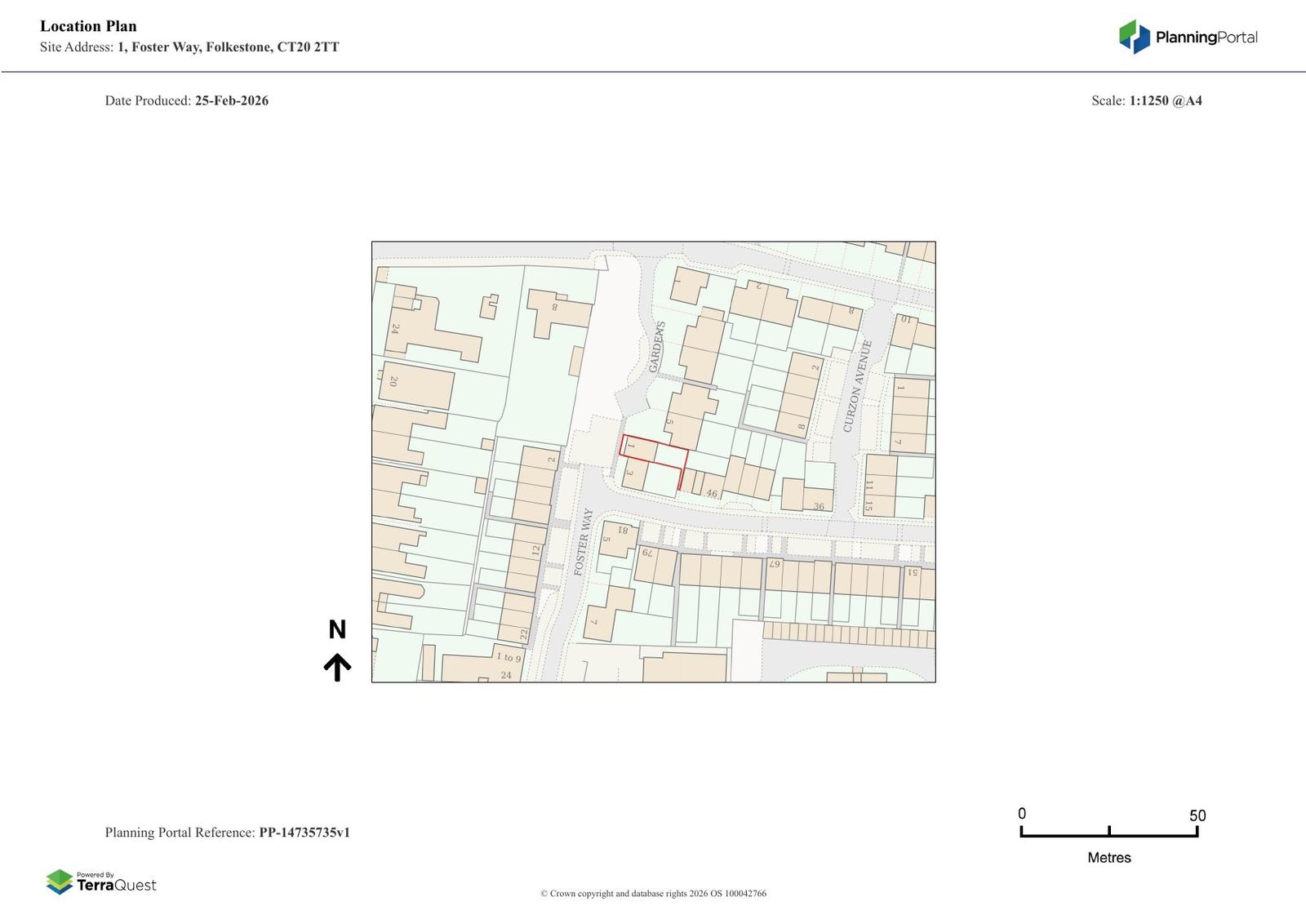Click the Location Plan heading
This screenshot has width=1306, height=924.
[x=88, y=26]
